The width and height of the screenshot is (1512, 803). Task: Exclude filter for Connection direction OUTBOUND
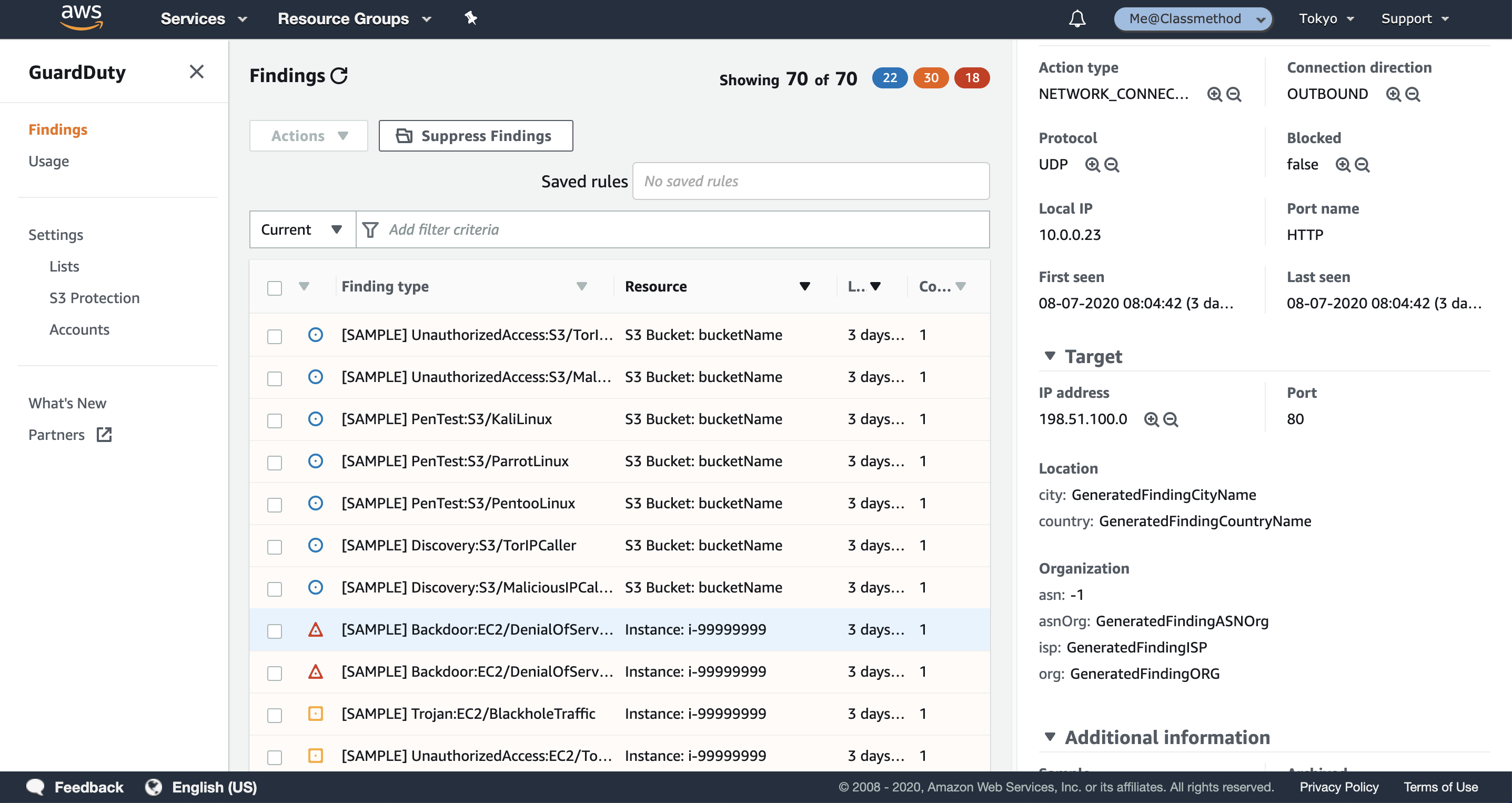click(x=1412, y=95)
